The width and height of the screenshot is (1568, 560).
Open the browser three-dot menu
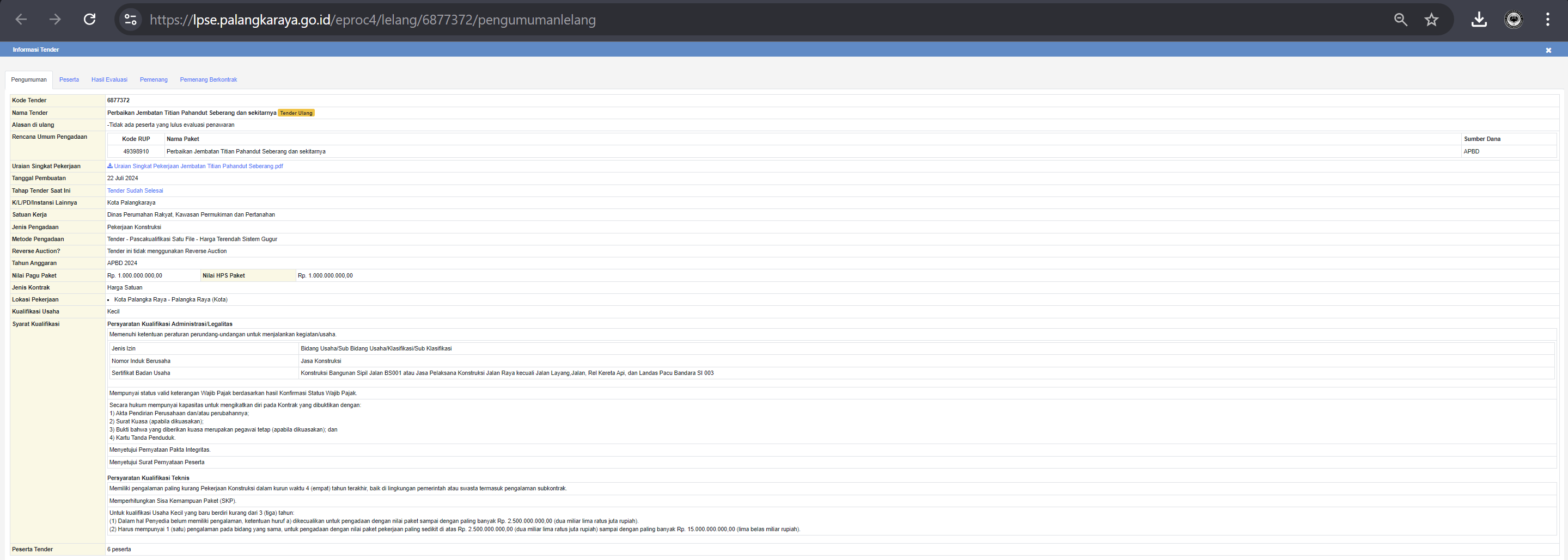(x=1547, y=20)
